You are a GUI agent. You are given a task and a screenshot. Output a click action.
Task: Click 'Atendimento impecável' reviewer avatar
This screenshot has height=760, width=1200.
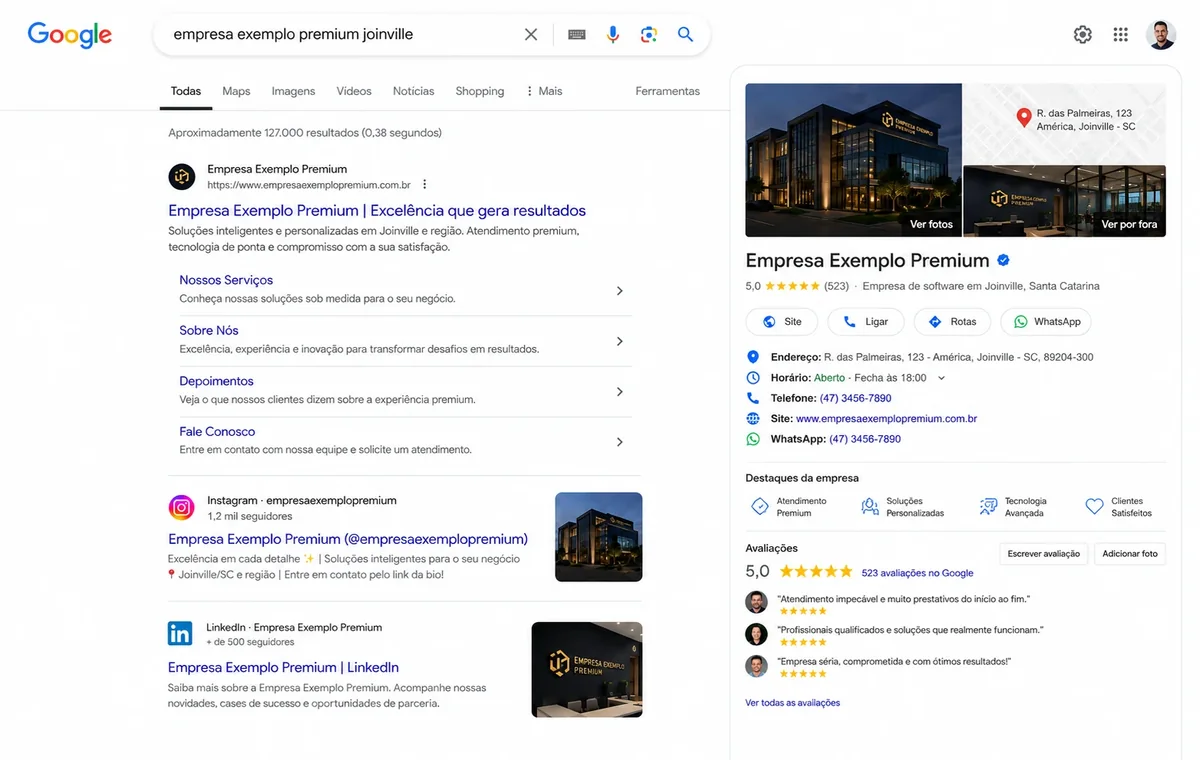point(756,602)
